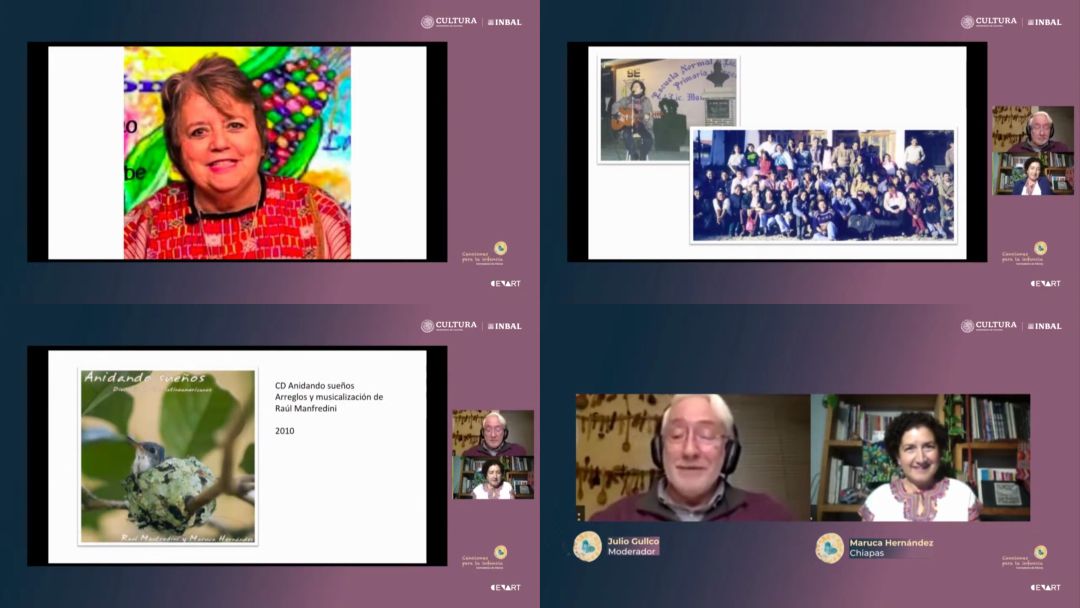
Task: Click the CENART logo in the top-right panel
Action: pyautogui.click(x=1045, y=283)
